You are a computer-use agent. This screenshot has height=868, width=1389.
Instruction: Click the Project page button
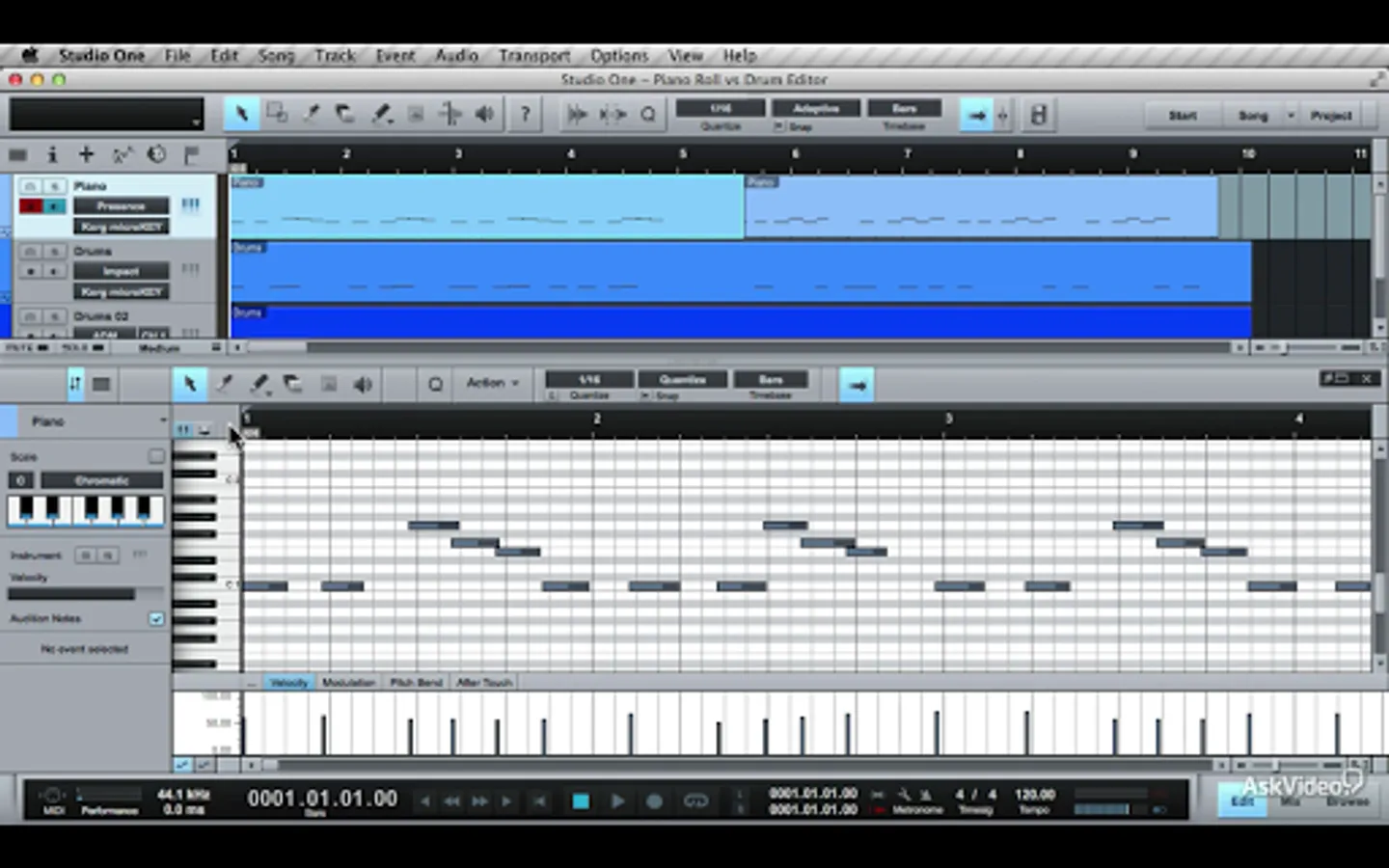click(1331, 116)
